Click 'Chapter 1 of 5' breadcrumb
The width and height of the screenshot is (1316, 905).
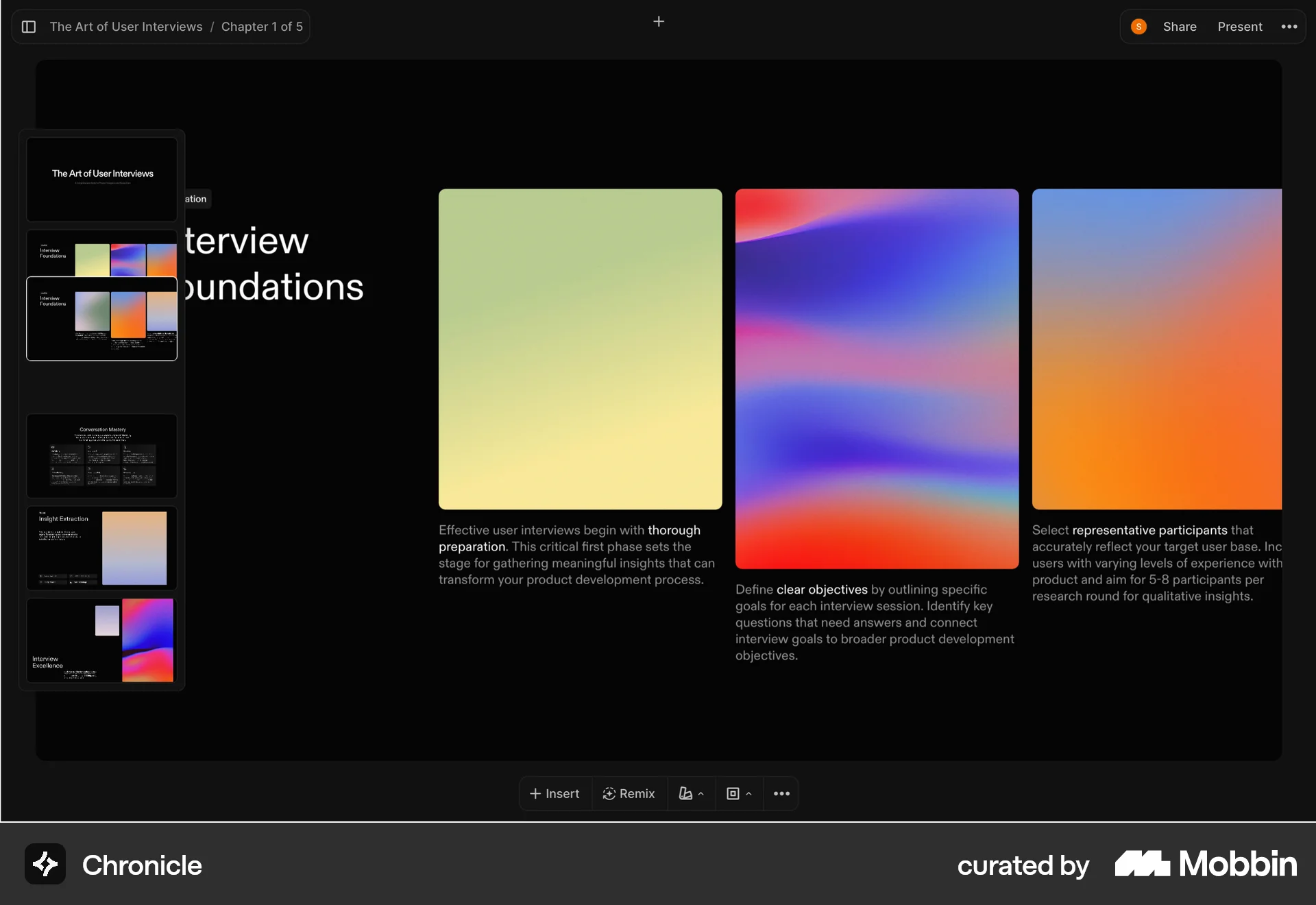click(x=261, y=27)
